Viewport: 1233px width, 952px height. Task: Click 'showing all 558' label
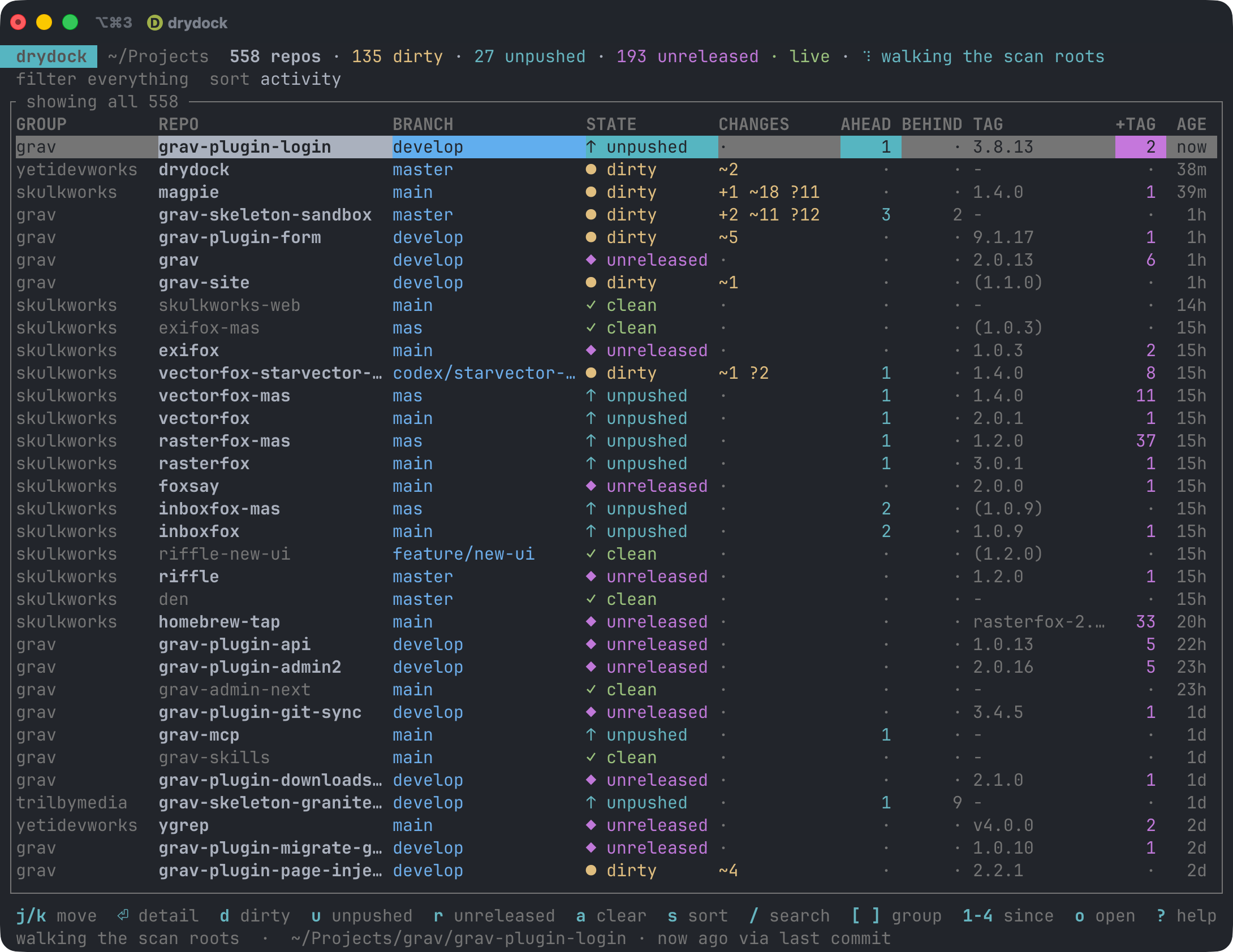coord(102,102)
